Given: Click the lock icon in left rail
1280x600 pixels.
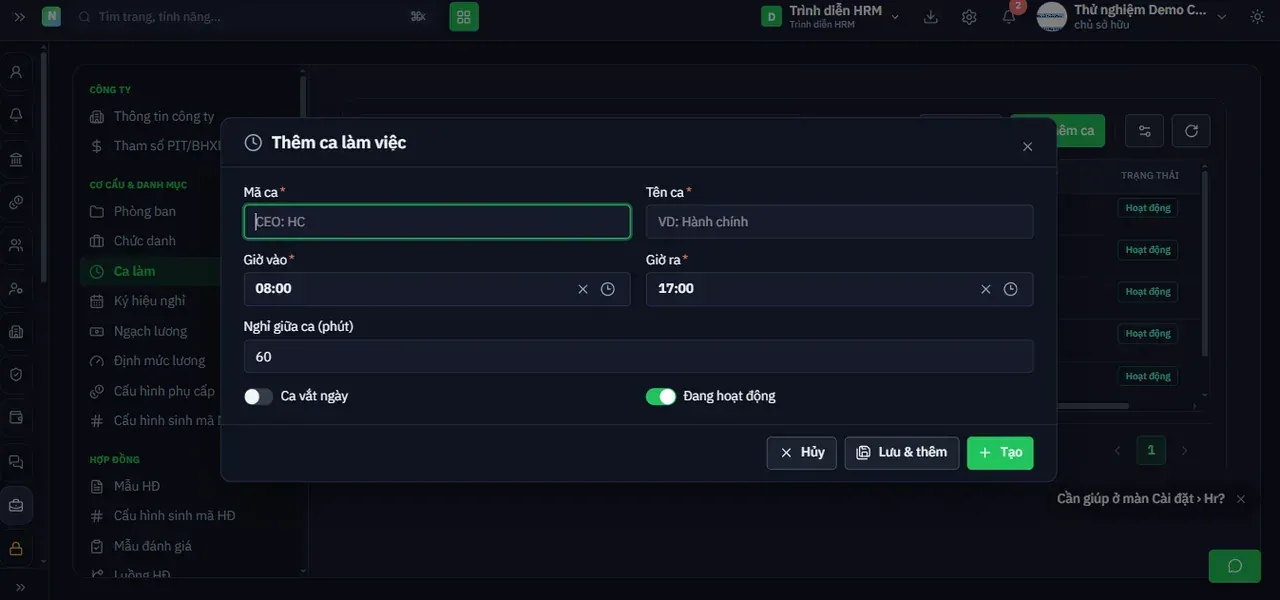Looking at the screenshot, I should (16, 549).
